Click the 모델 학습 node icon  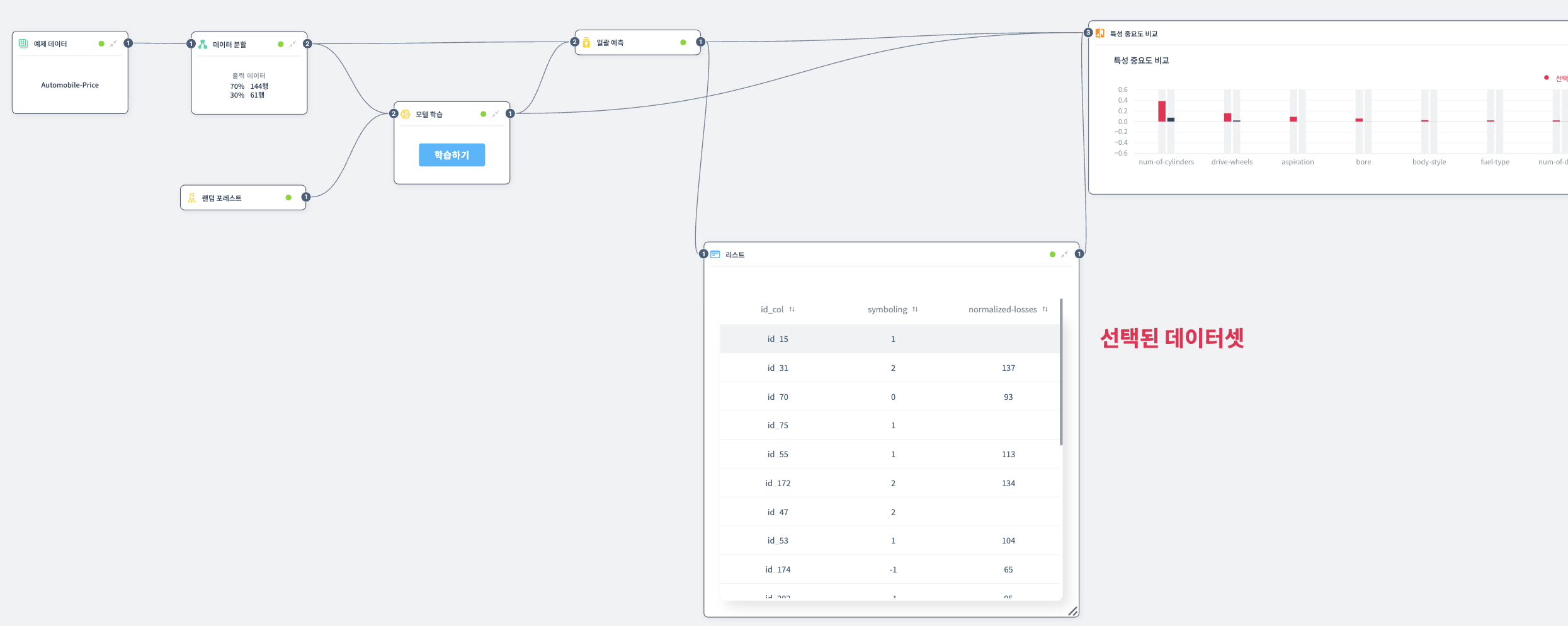(x=406, y=114)
